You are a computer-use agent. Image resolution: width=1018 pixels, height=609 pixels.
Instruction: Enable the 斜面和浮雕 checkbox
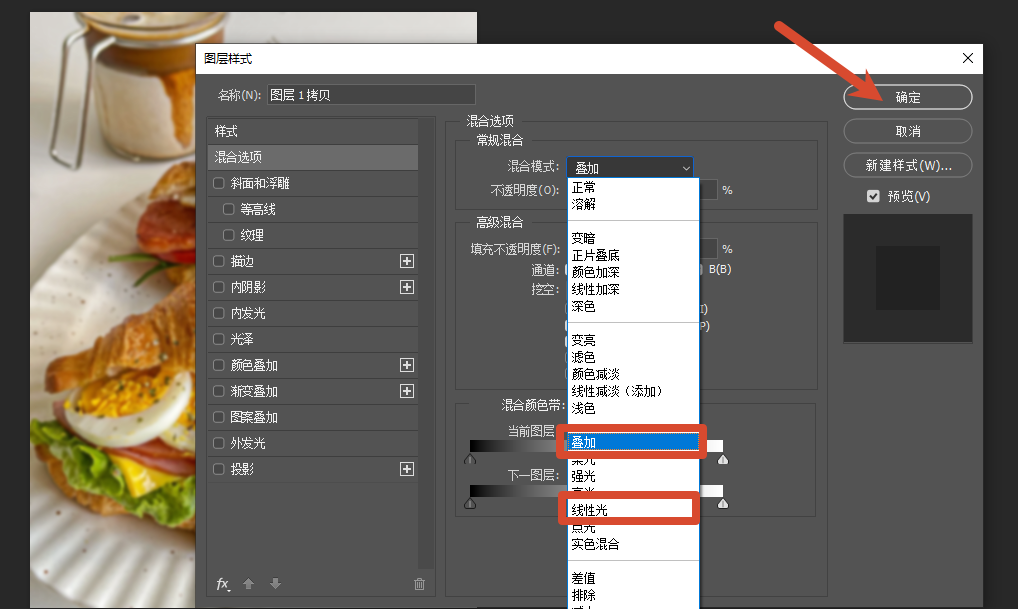219,183
